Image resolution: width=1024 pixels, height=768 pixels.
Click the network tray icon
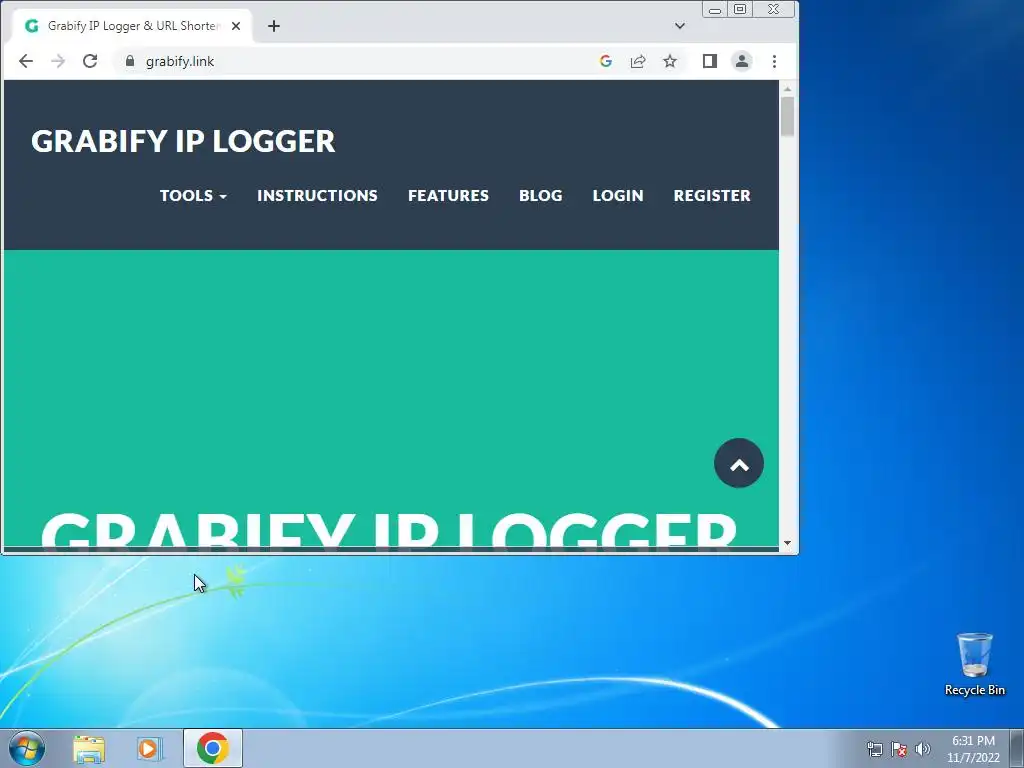(874, 749)
